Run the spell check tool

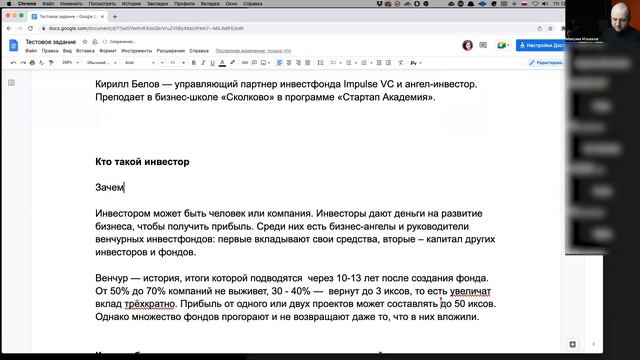pyautogui.click(x=42, y=63)
